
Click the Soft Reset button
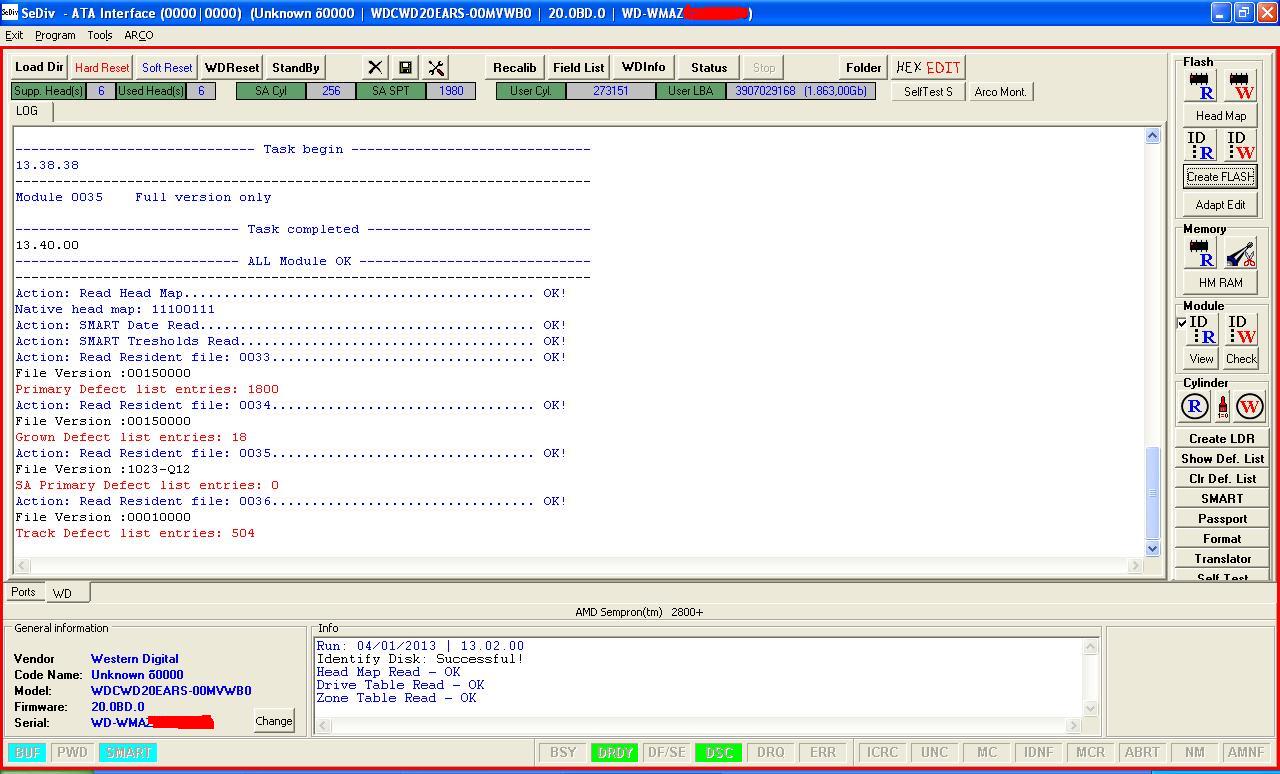(167, 67)
